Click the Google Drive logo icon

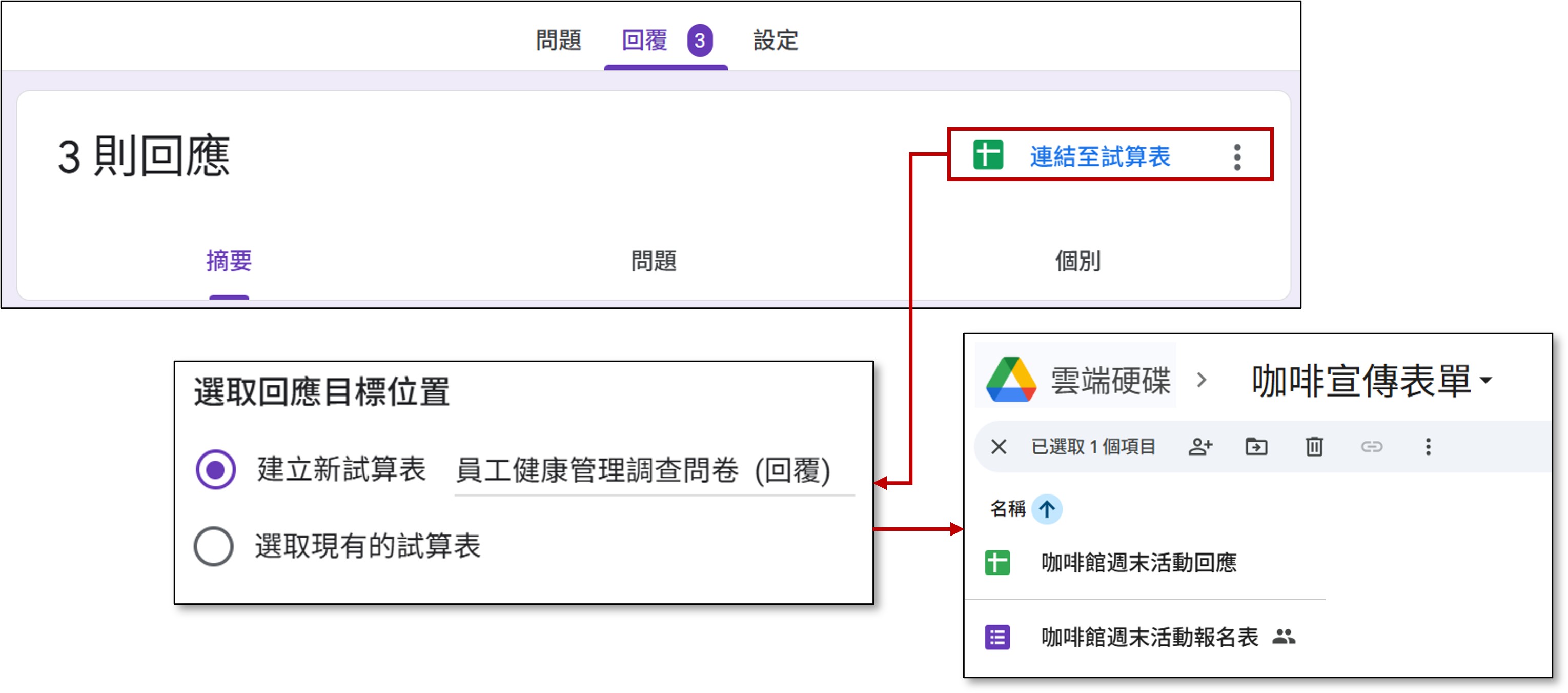point(1011,380)
